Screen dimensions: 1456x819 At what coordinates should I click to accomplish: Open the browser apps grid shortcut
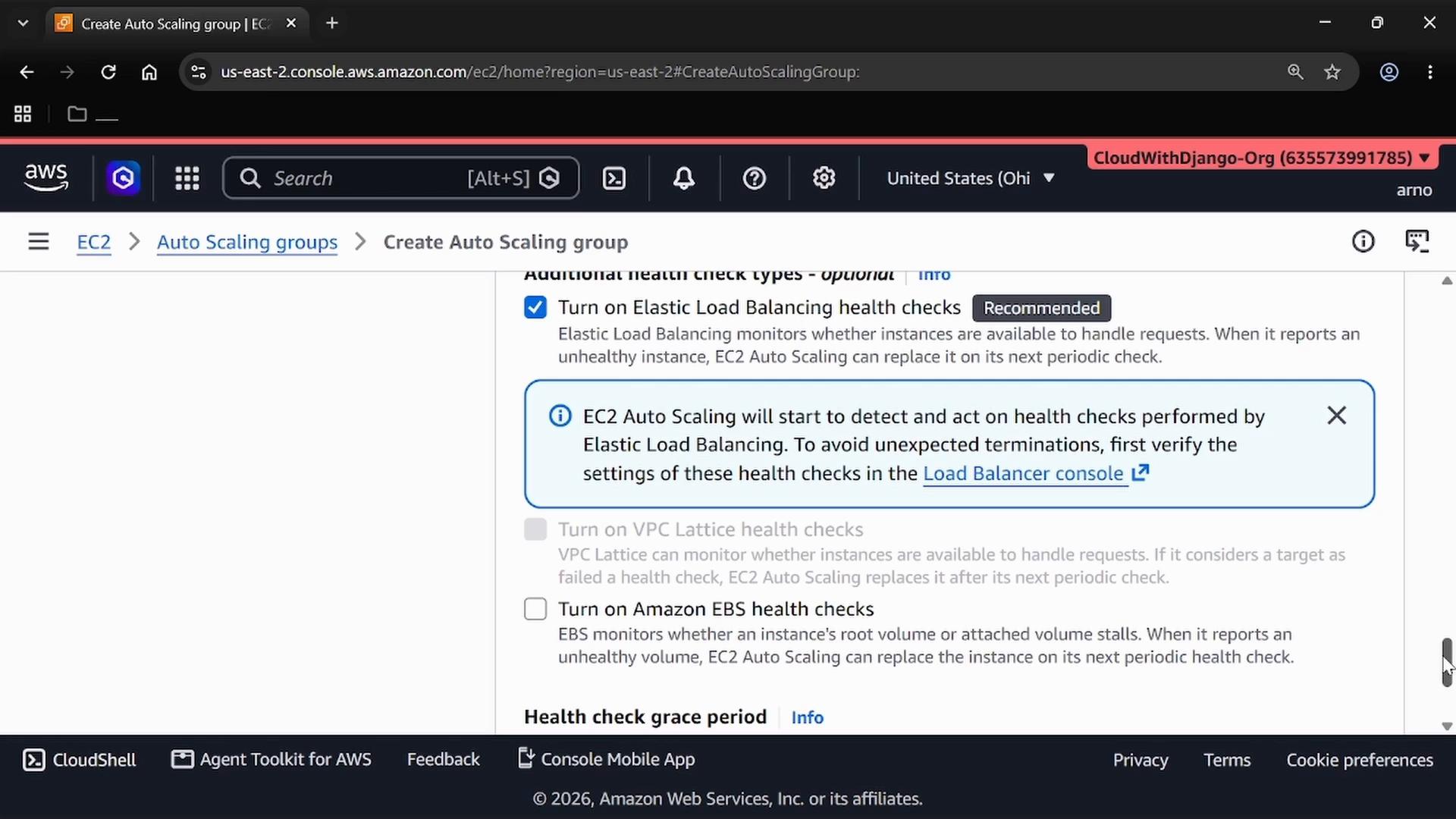coord(23,114)
